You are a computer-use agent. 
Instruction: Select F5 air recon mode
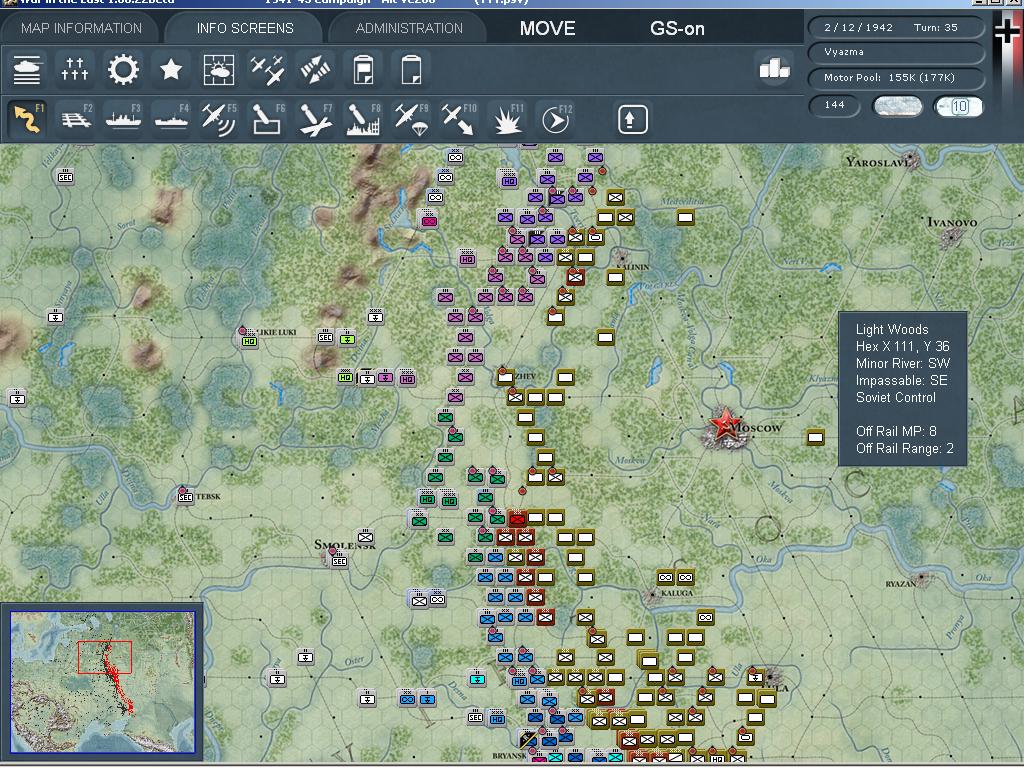[219, 119]
